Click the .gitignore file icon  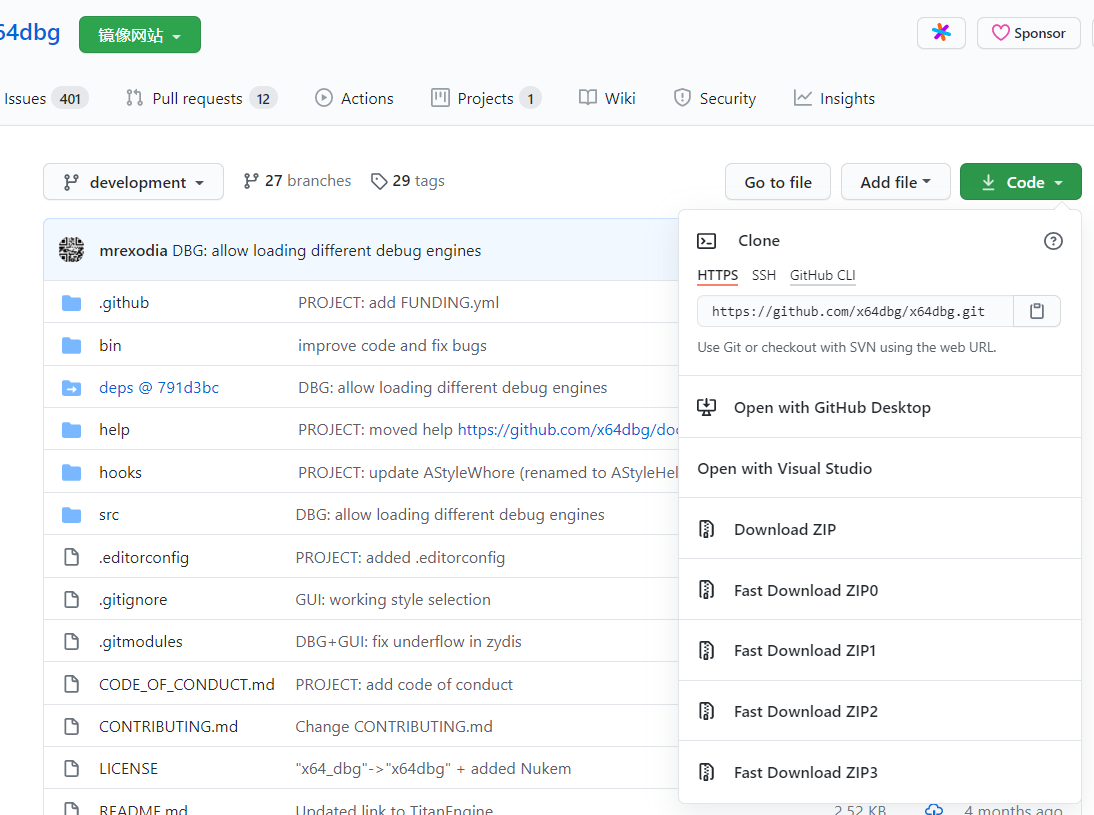pos(71,599)
